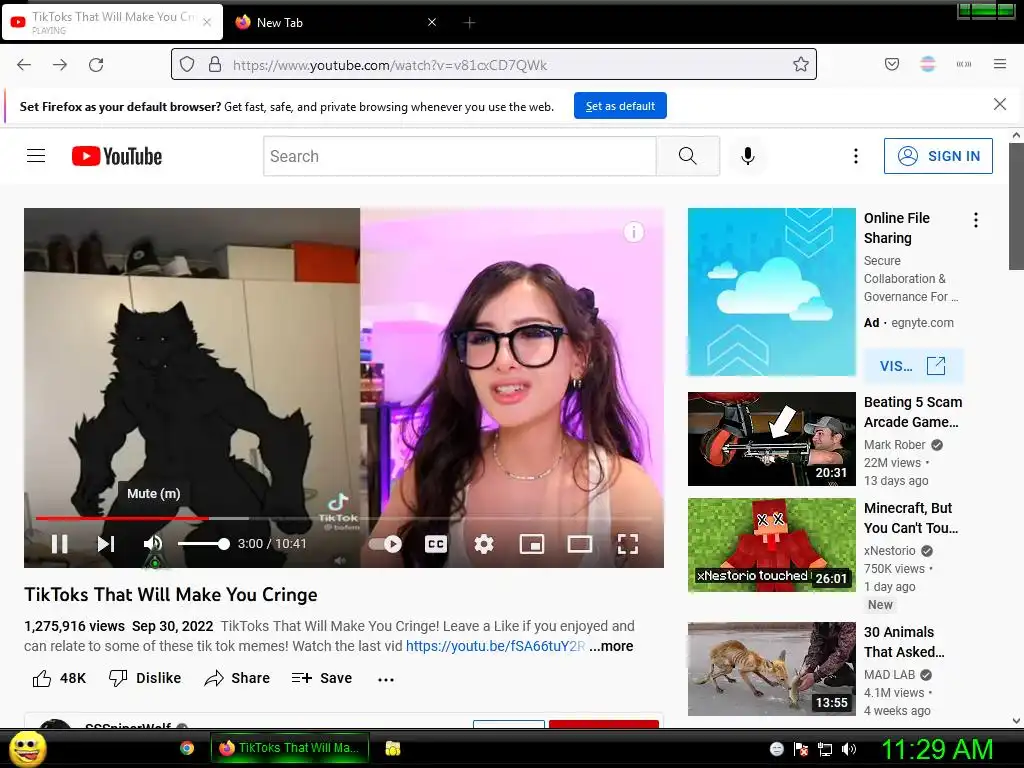This screenshot has height=768, width=1024.
Task: Go forward with browser forward arrow
Action: (60, 65)
